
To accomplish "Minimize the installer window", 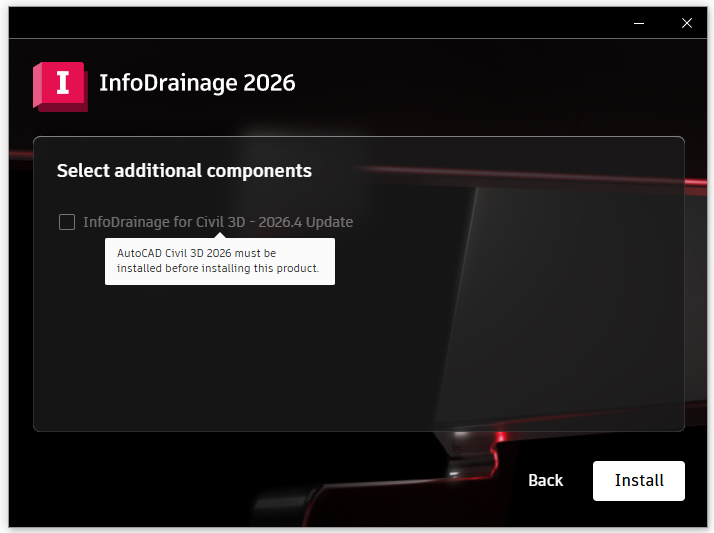I will [x=638, y=23].
